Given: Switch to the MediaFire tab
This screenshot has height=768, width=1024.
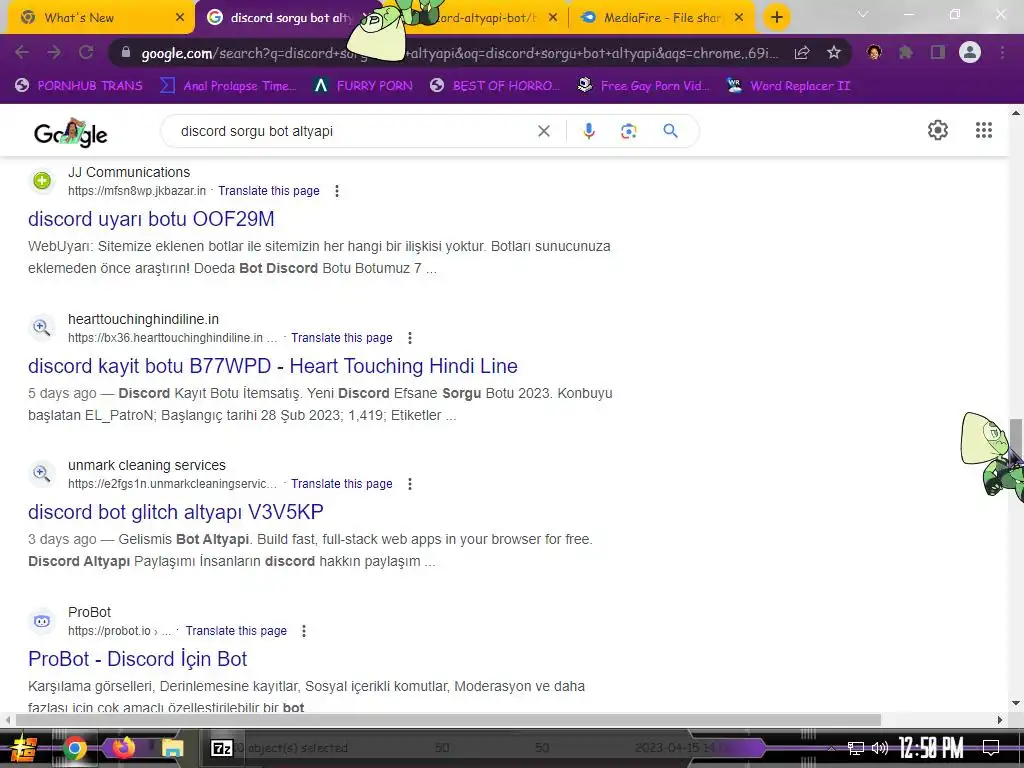Looking at the screenshot, I should click(x=662, y=18).
